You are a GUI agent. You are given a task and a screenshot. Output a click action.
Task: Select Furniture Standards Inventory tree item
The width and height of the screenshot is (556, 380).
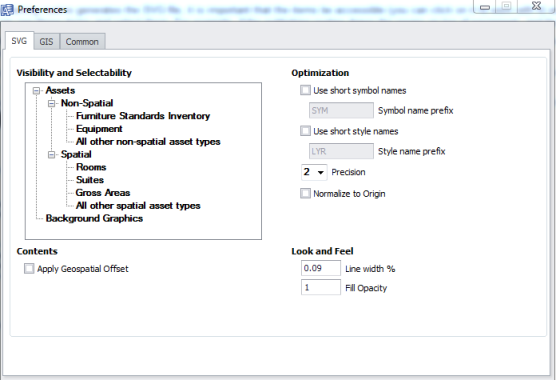[143, 116]
